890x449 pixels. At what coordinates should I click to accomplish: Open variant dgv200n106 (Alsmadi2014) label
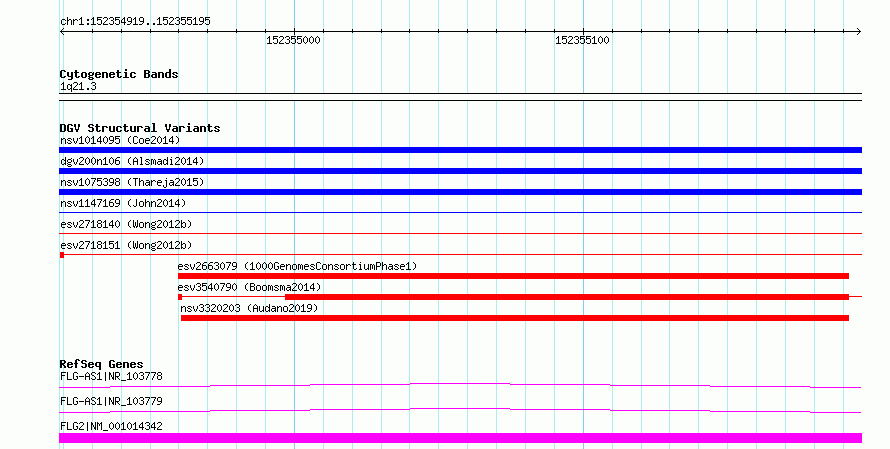tap(132, 161)
